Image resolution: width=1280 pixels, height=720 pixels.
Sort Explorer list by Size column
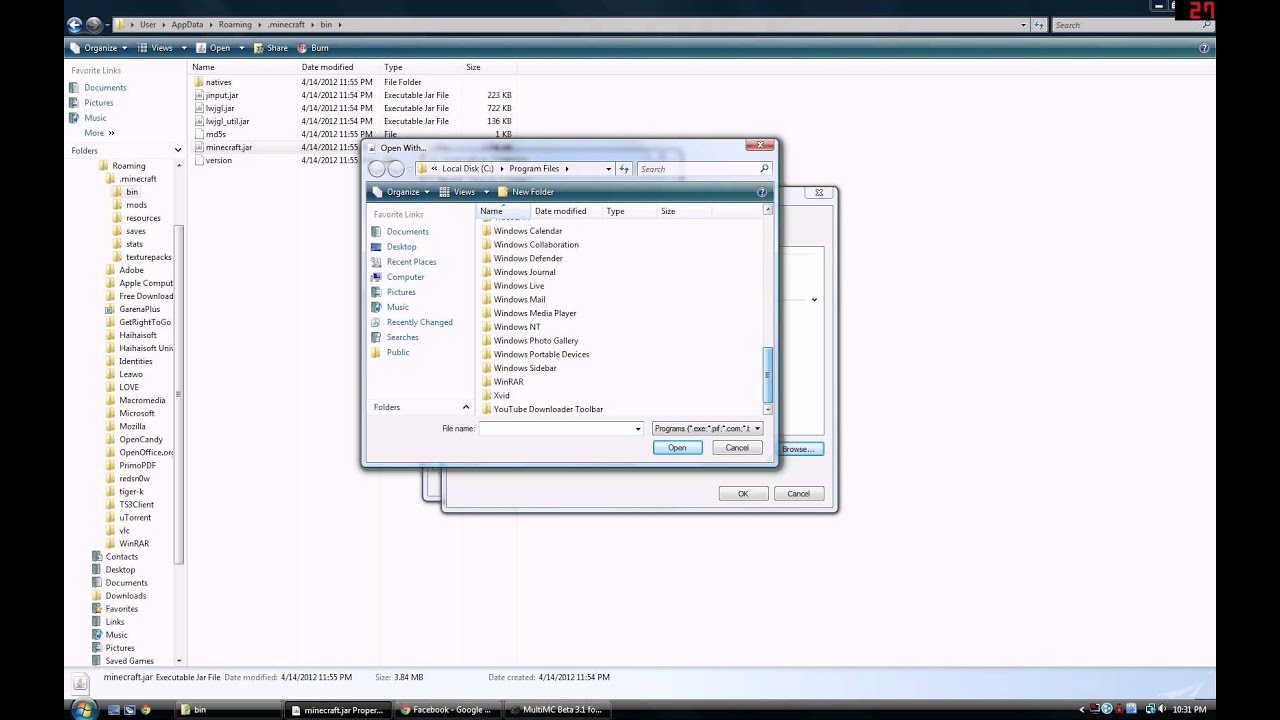click(473, 67)
